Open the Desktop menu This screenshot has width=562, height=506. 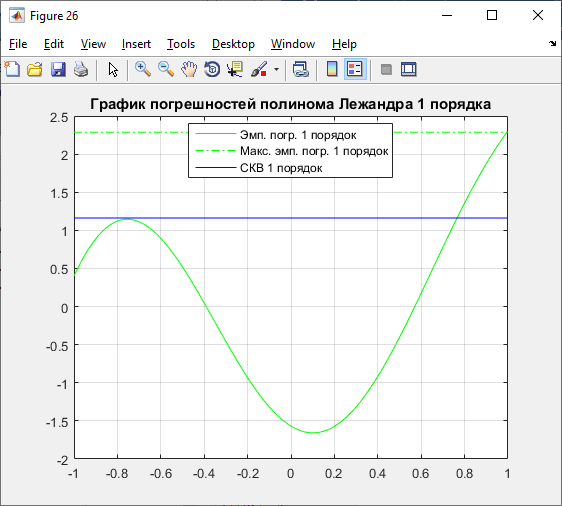coord(233,44)
